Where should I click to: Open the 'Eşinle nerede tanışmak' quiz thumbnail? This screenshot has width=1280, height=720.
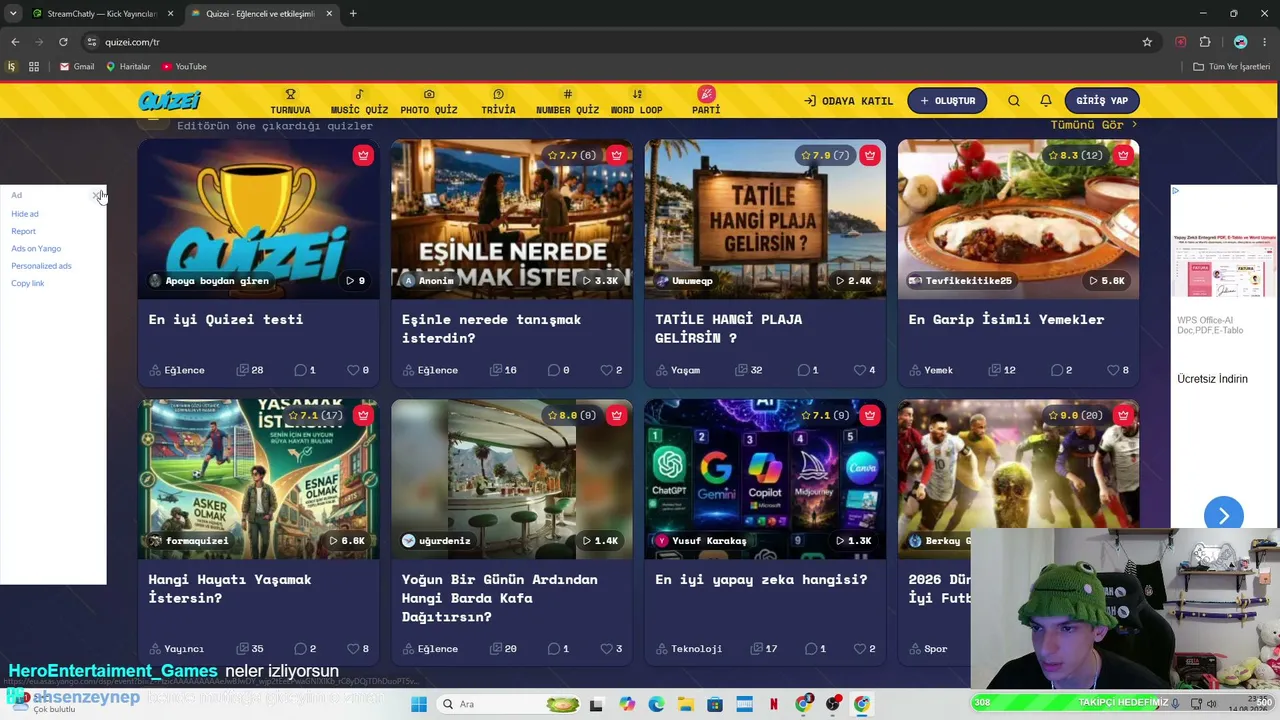coord(512,219)
